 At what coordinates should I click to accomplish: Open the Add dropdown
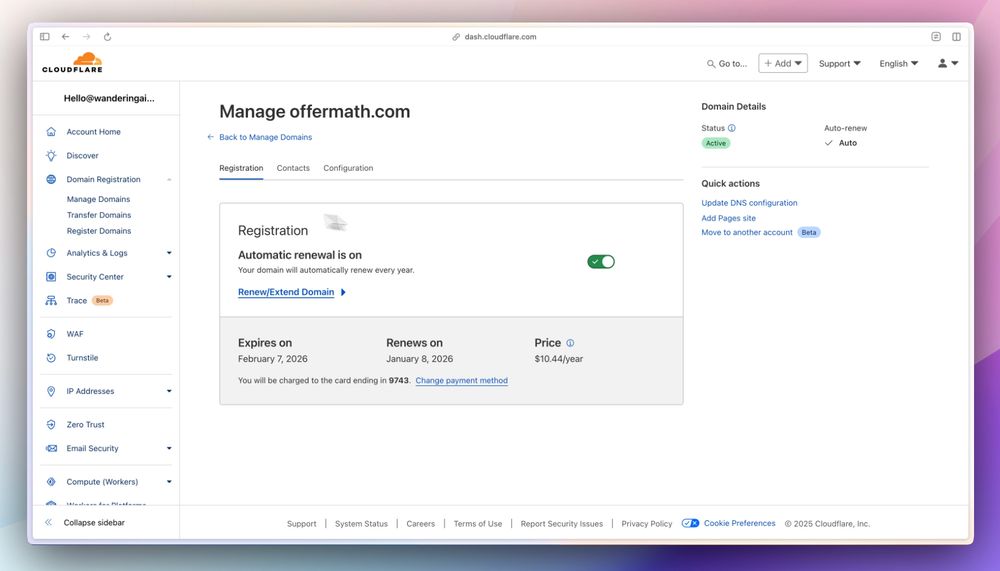(x=783, y=63)
